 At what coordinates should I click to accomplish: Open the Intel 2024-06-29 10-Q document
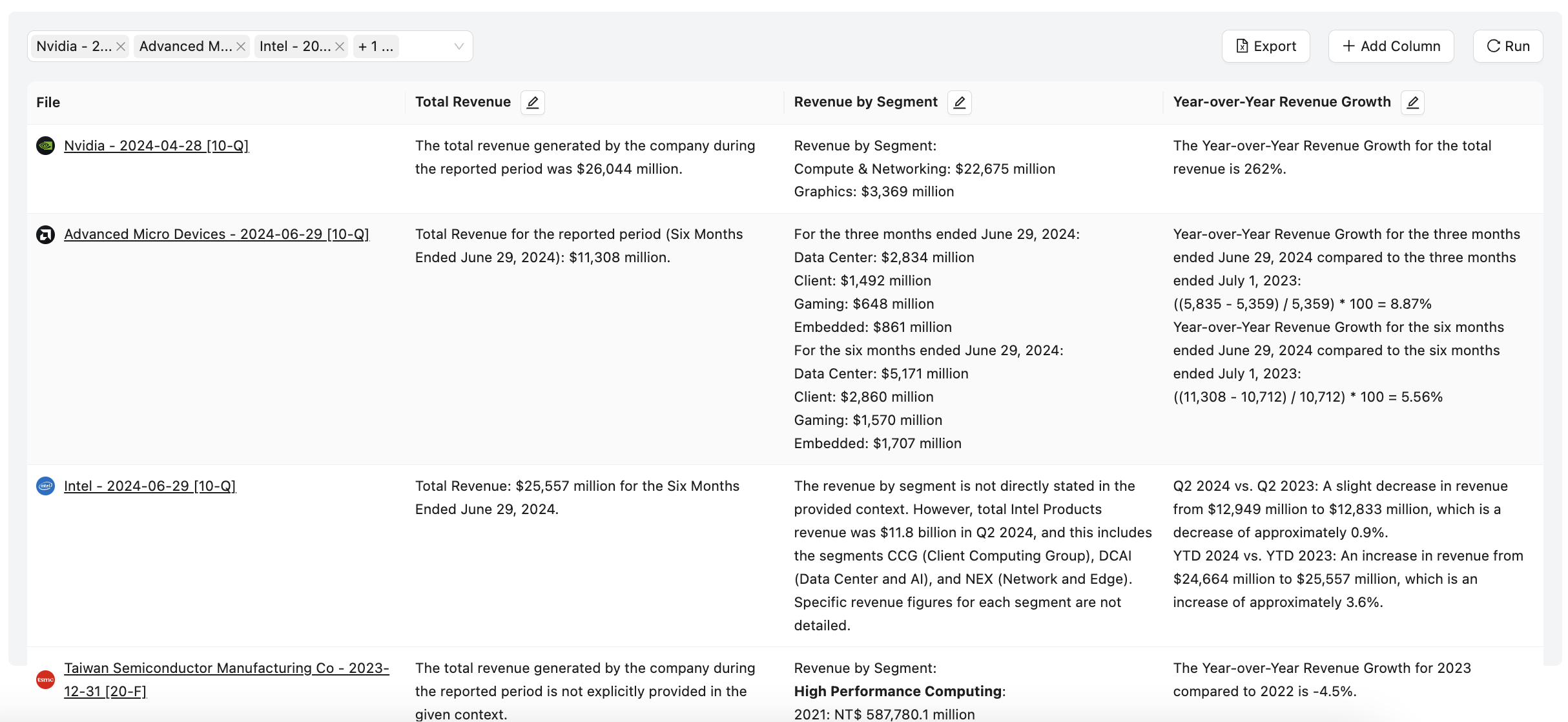[x=150, y=486]
